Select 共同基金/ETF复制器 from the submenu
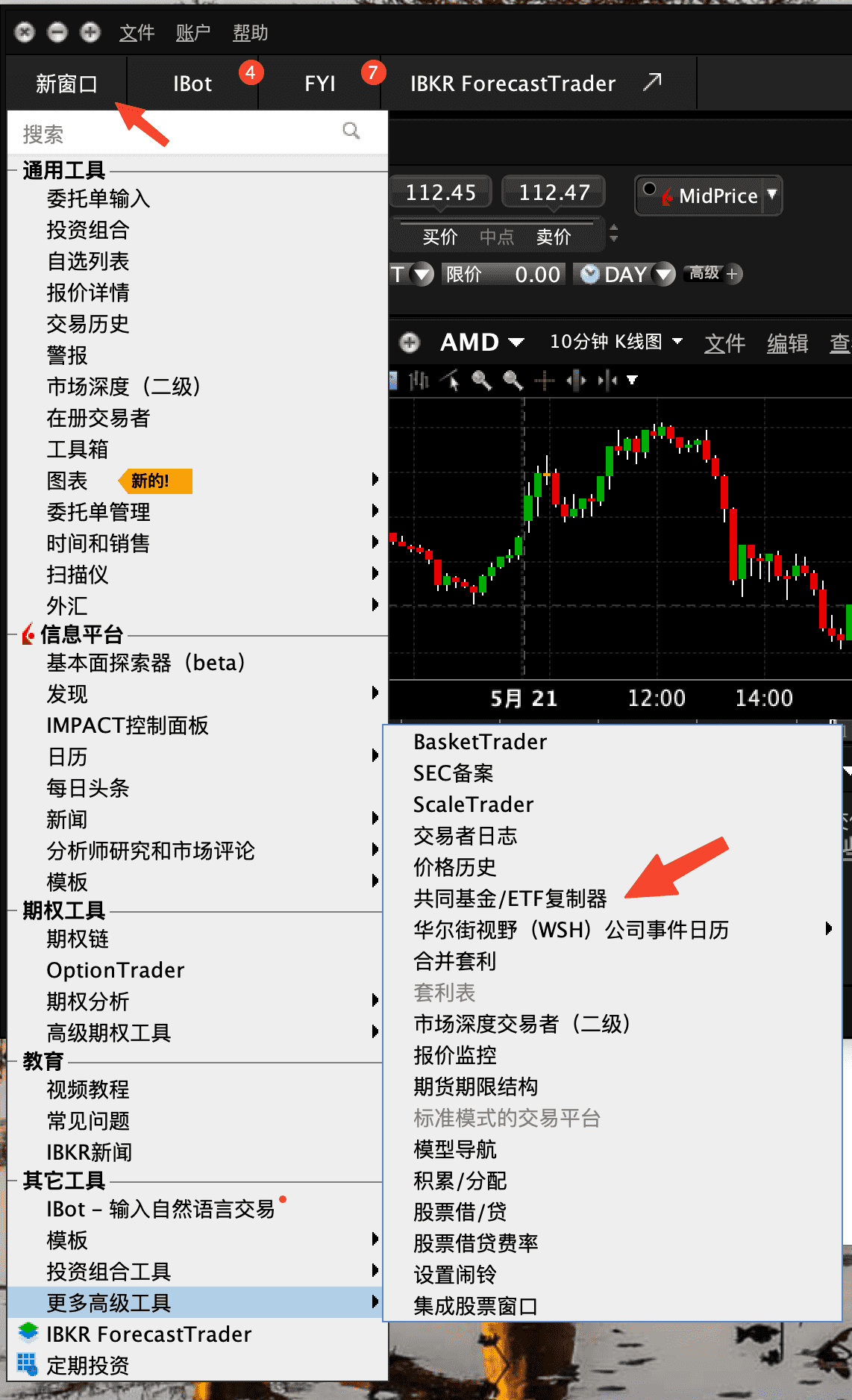852x1400 pixels. (x=510, y=899)
